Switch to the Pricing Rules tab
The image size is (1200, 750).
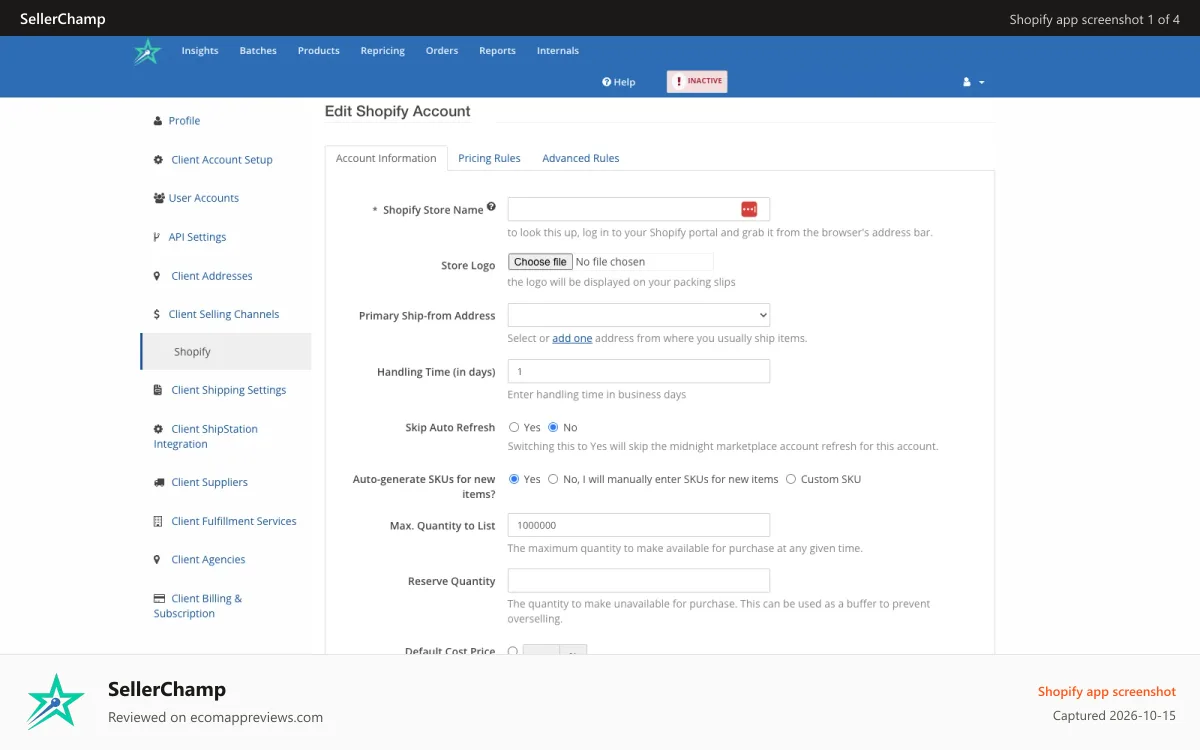pos(489,158)
